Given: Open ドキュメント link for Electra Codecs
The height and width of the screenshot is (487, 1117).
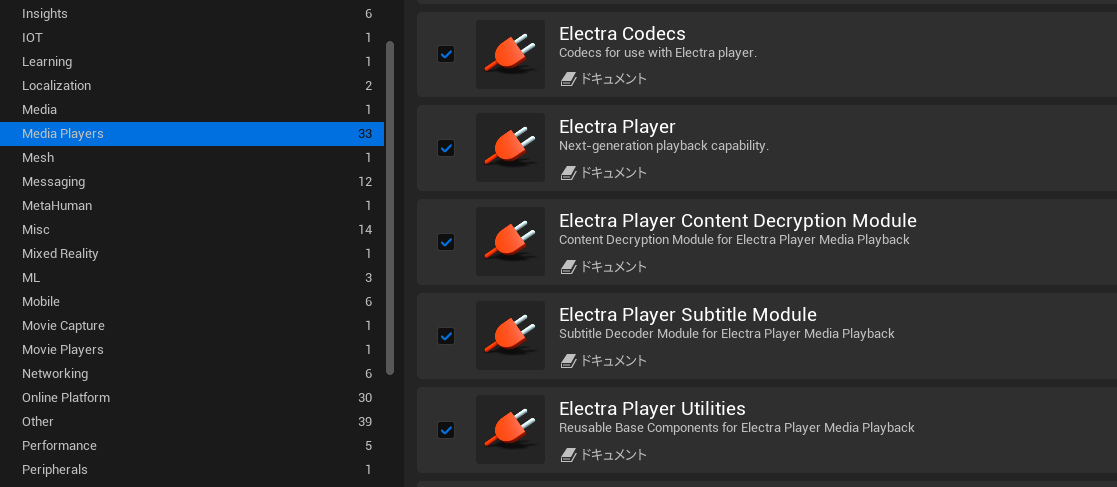Looking at the screenshot, I should pyautogui.click(x=613, y=79).
